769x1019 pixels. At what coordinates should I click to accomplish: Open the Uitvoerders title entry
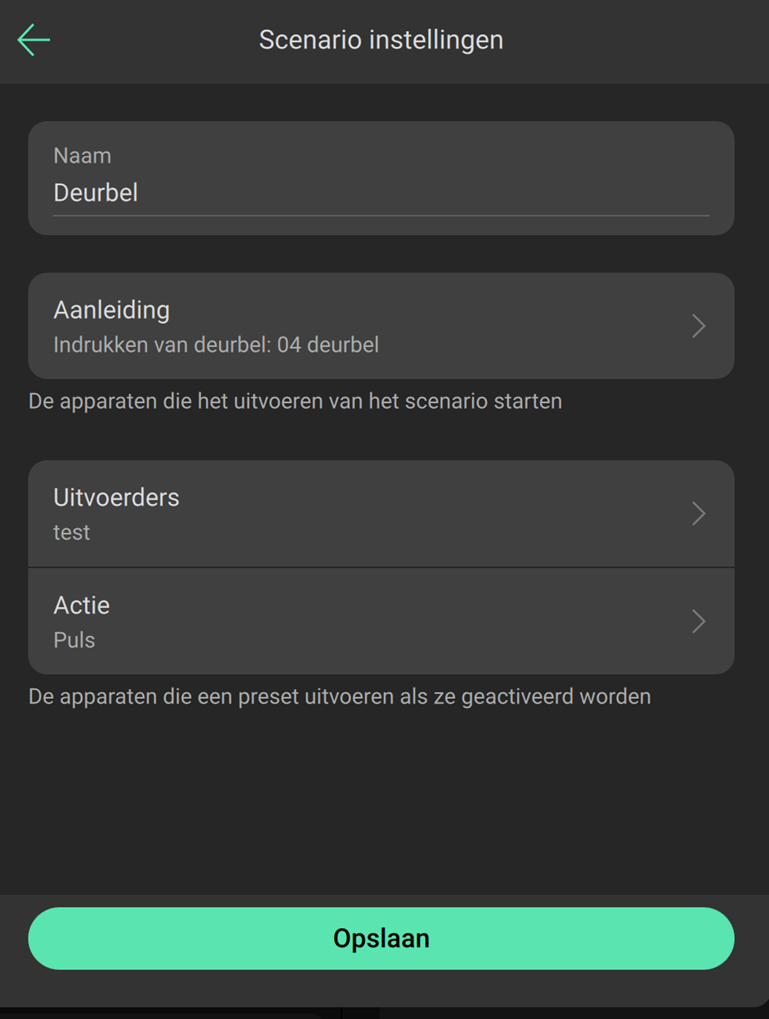[116, 497]
